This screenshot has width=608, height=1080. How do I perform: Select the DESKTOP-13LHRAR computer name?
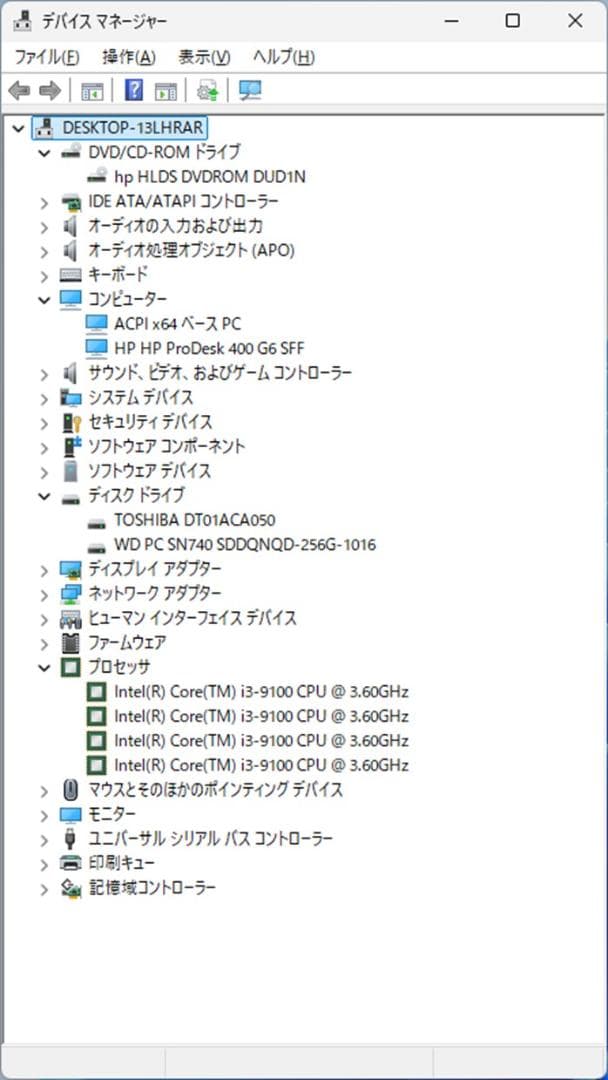coord(132,128)
